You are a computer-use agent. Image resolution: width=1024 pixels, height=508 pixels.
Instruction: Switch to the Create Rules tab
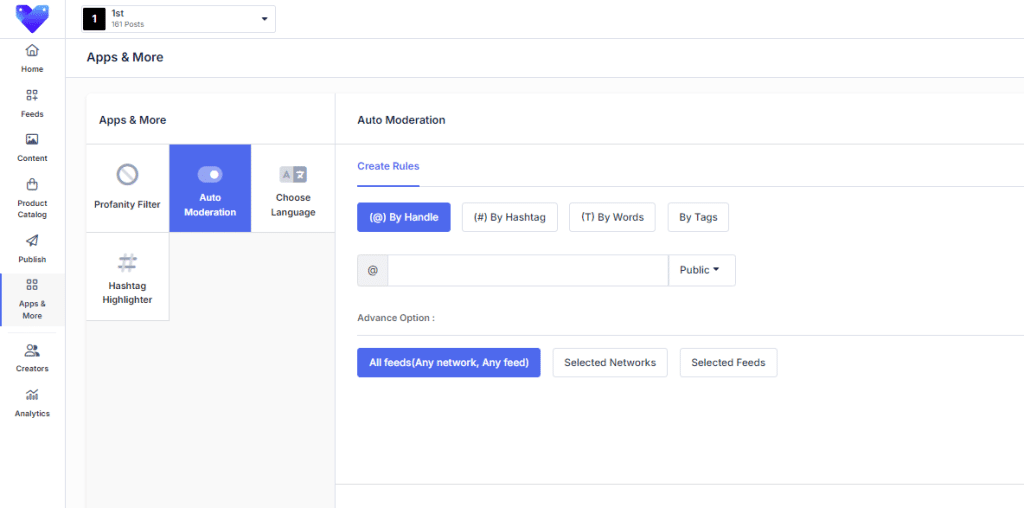tap(388, 166)
